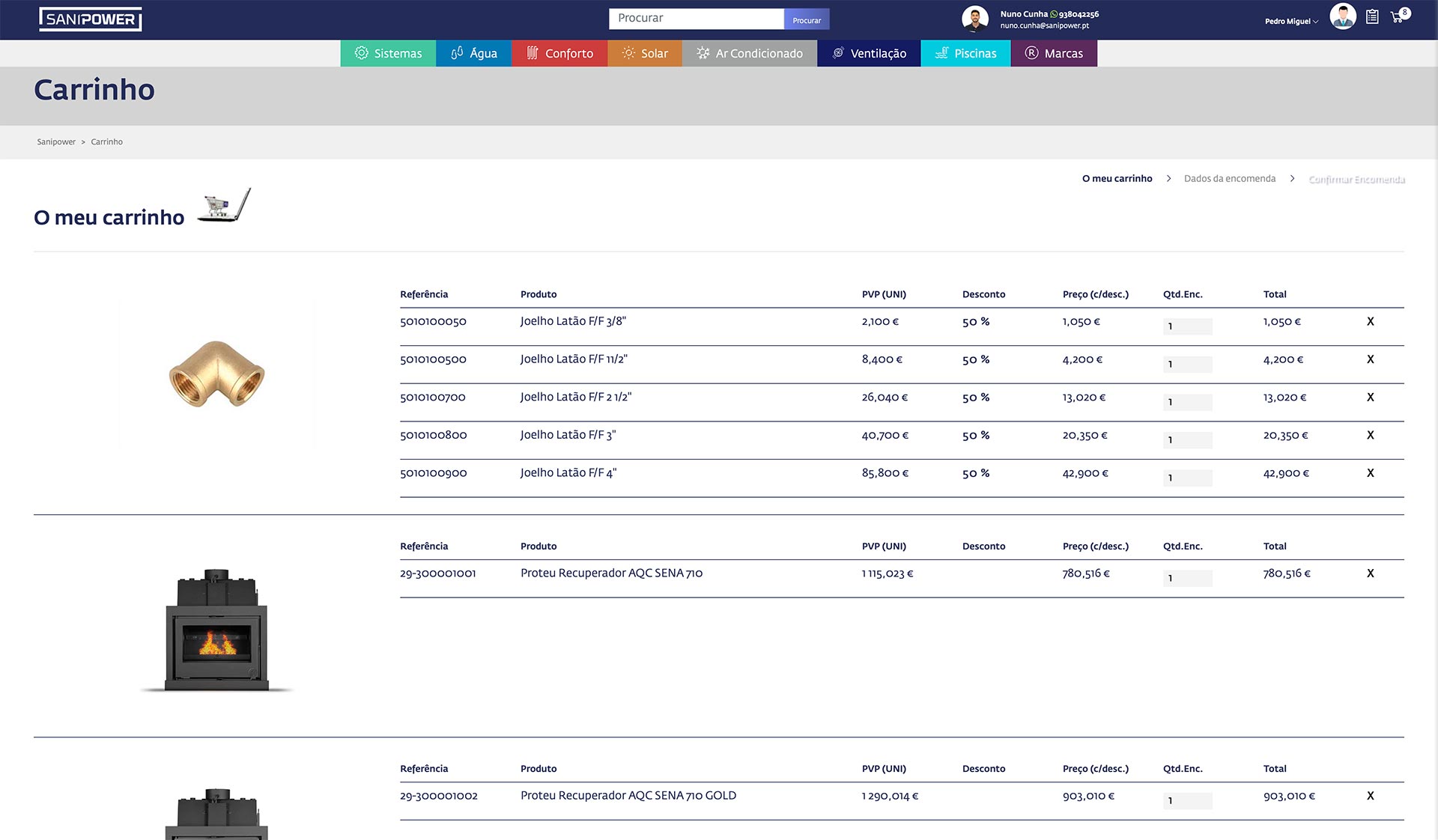Remove Joelho Latão F/F 3/8" from cart
Screen dimensions: 1438x840
point(1371,321)
